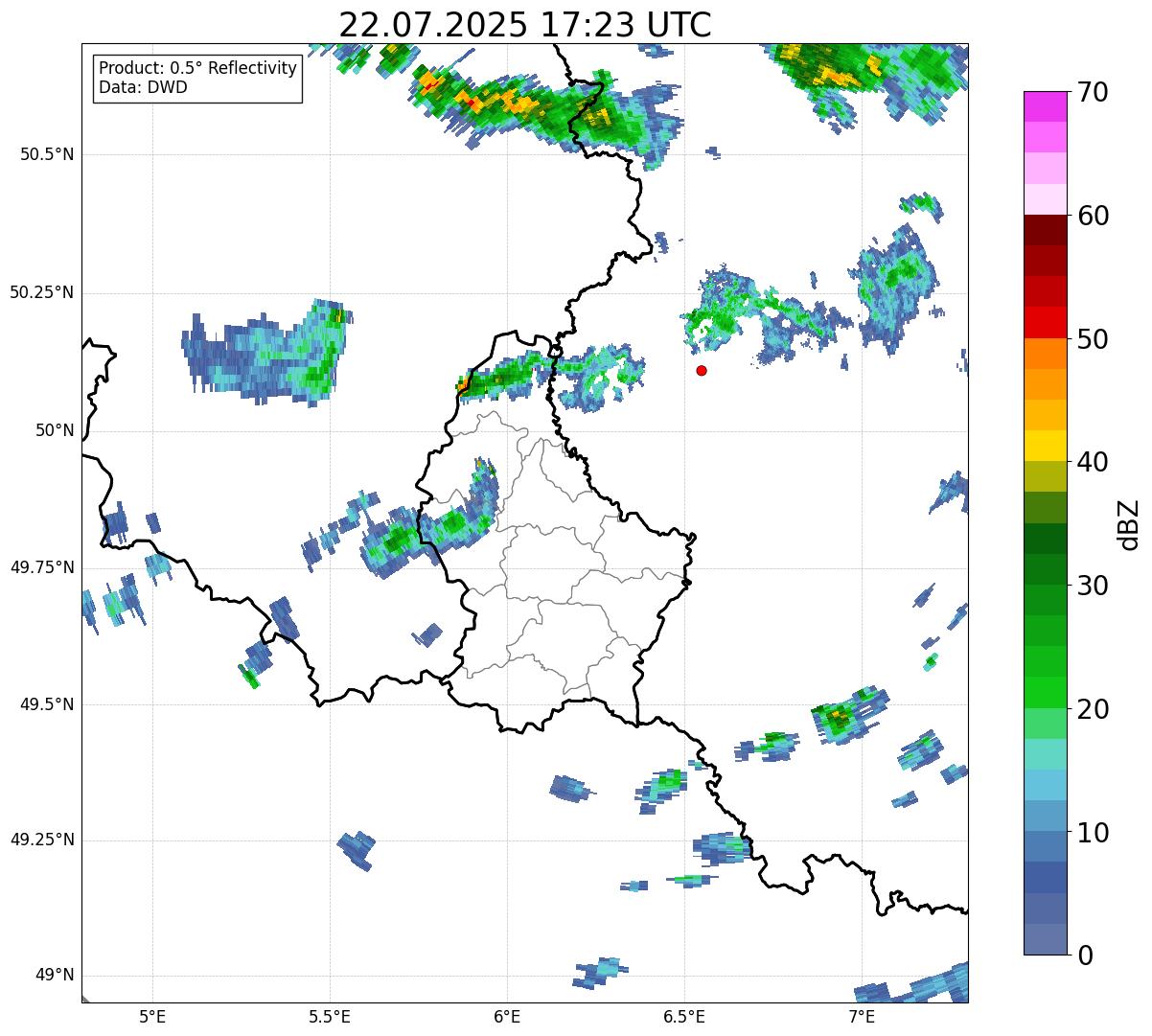
Task: Click the 49°N latitude label
Action: (x=55, y=976)
